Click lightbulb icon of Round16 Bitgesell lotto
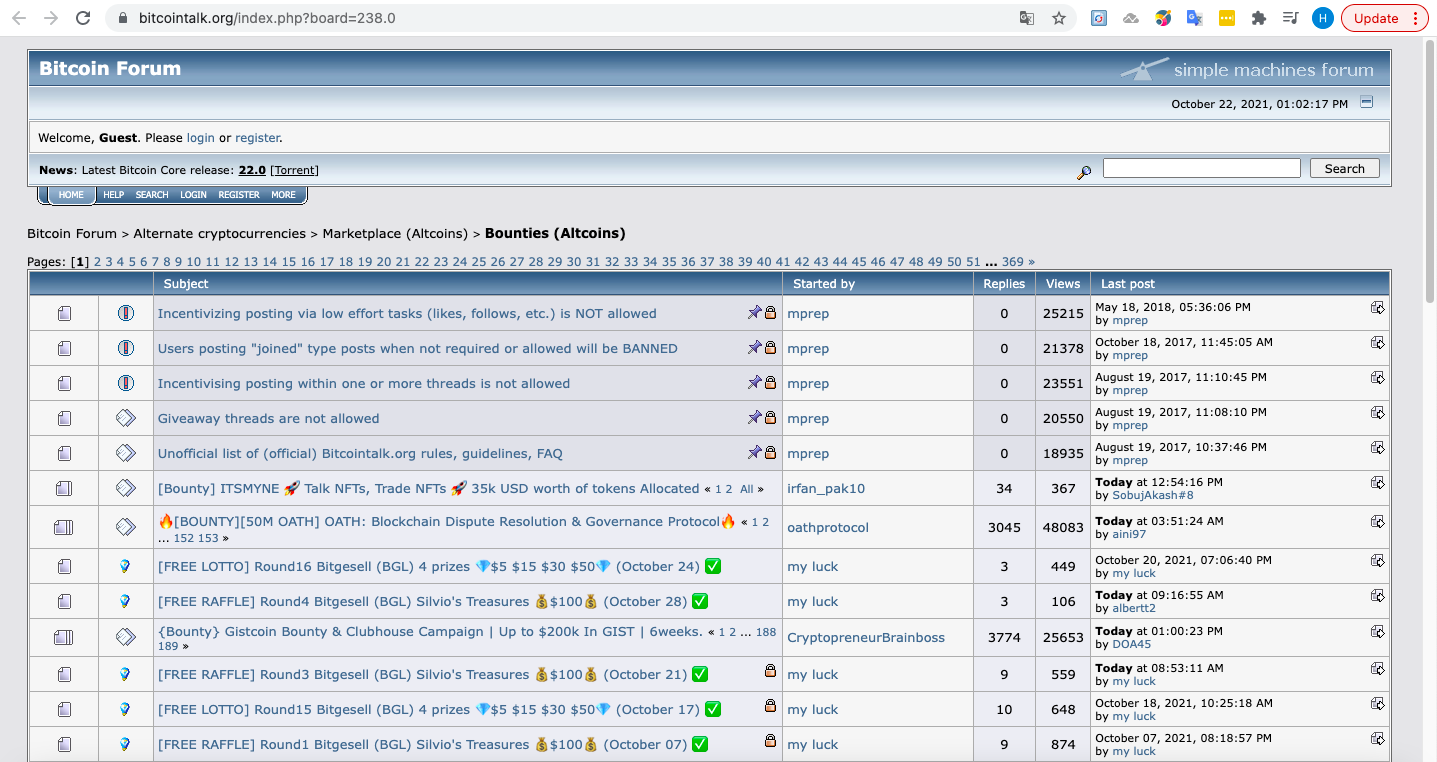1437x762 pixels. (125, 566)
